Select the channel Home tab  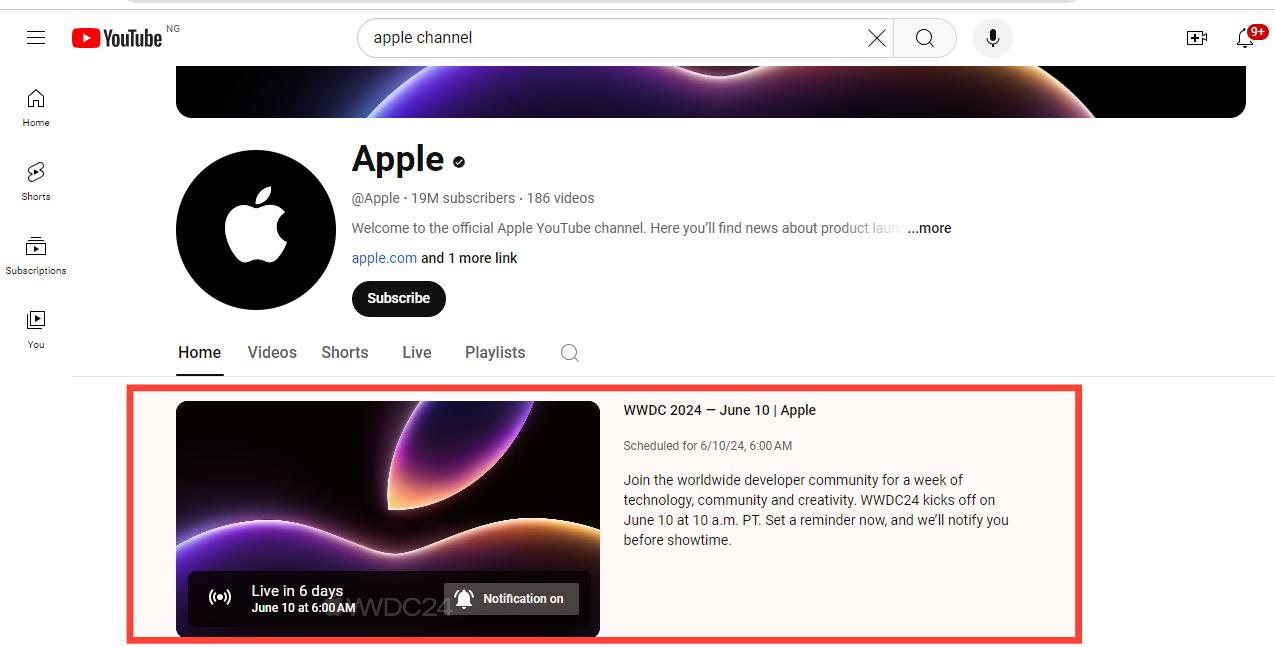[x=200, y=353]
